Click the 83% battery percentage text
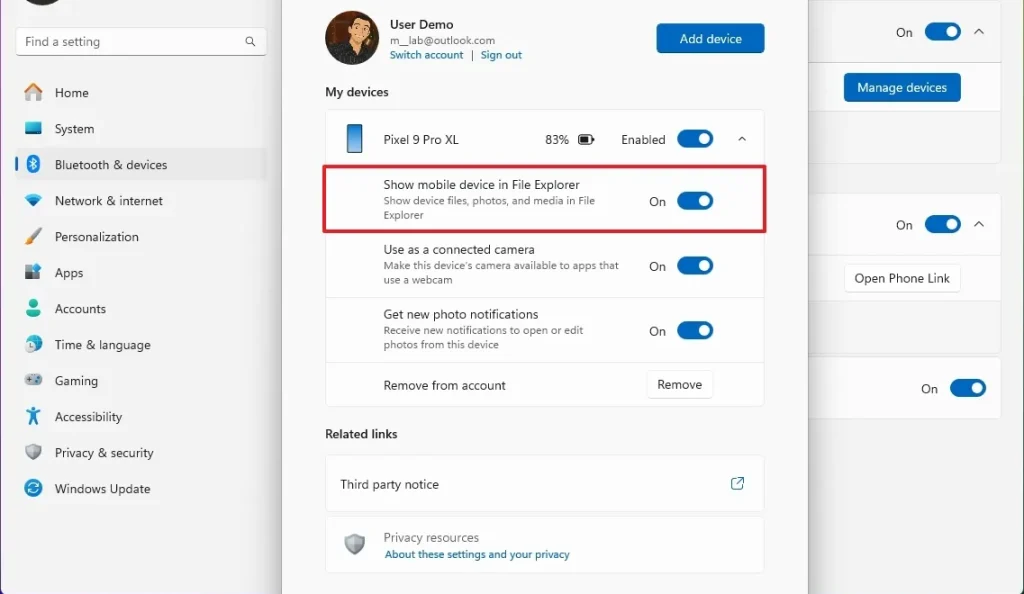 [556, 139]
